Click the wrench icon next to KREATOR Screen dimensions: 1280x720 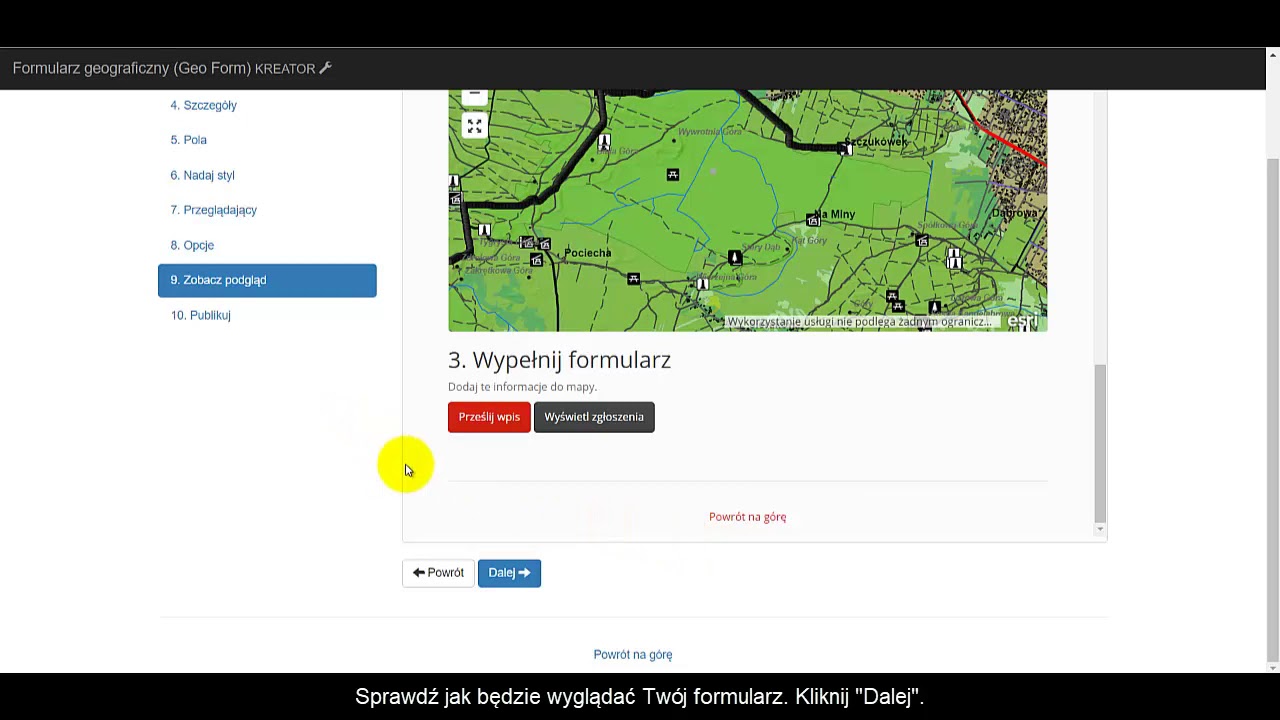[x=325, y=68]
